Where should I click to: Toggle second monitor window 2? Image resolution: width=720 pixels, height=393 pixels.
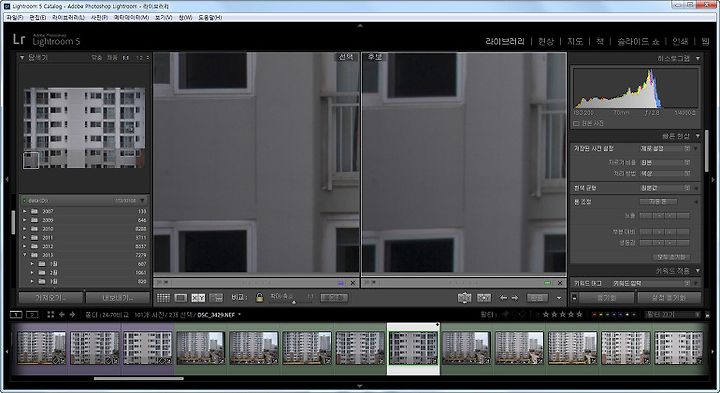[x=32, y=315]
